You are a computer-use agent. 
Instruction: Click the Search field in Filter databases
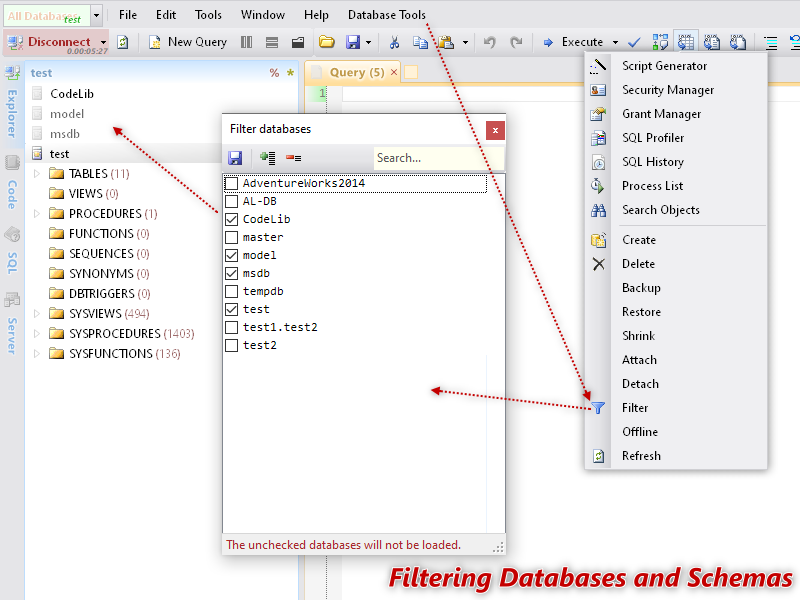point(438,158)
